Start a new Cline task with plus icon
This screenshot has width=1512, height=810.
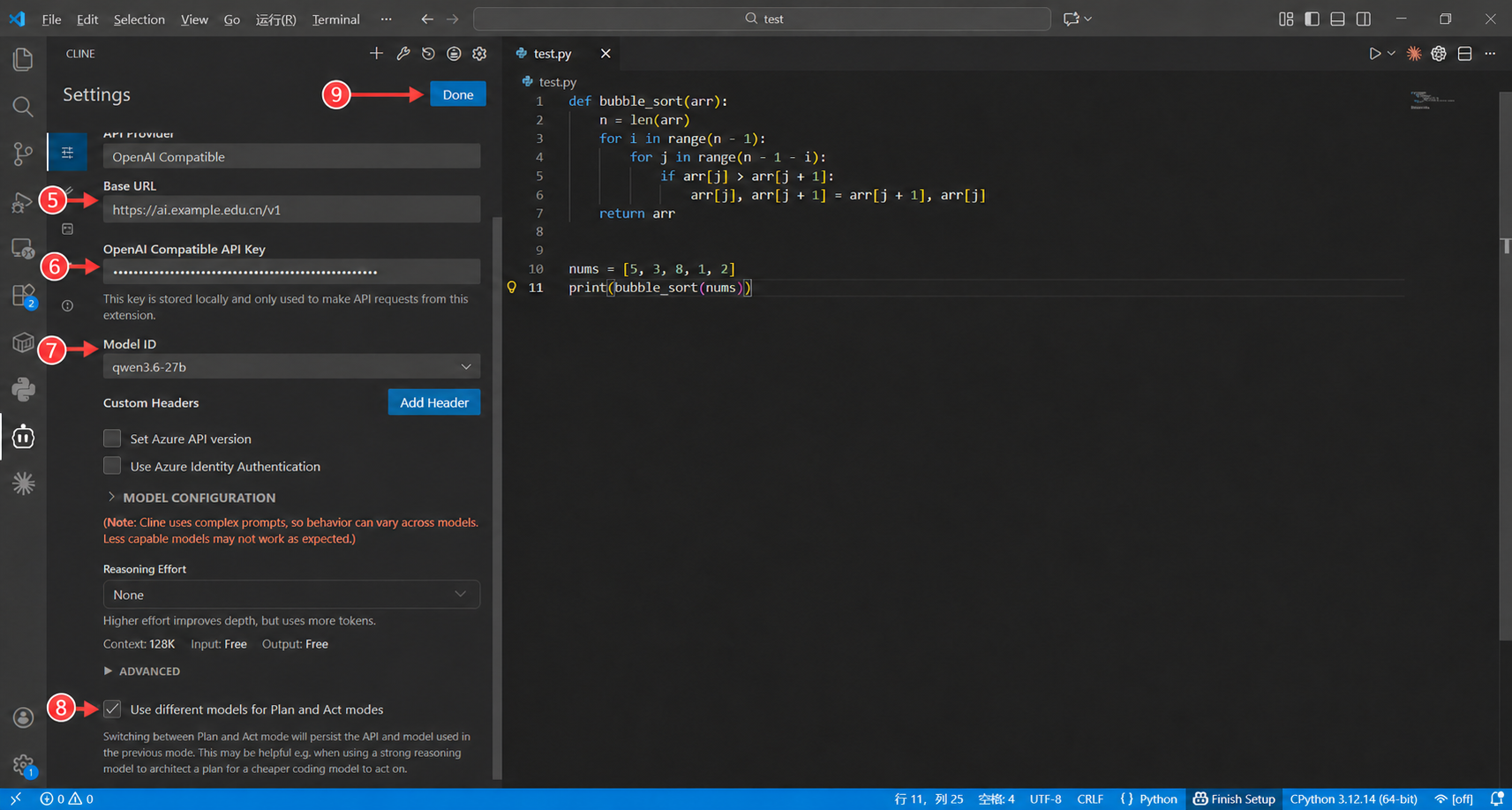(376, 54)
